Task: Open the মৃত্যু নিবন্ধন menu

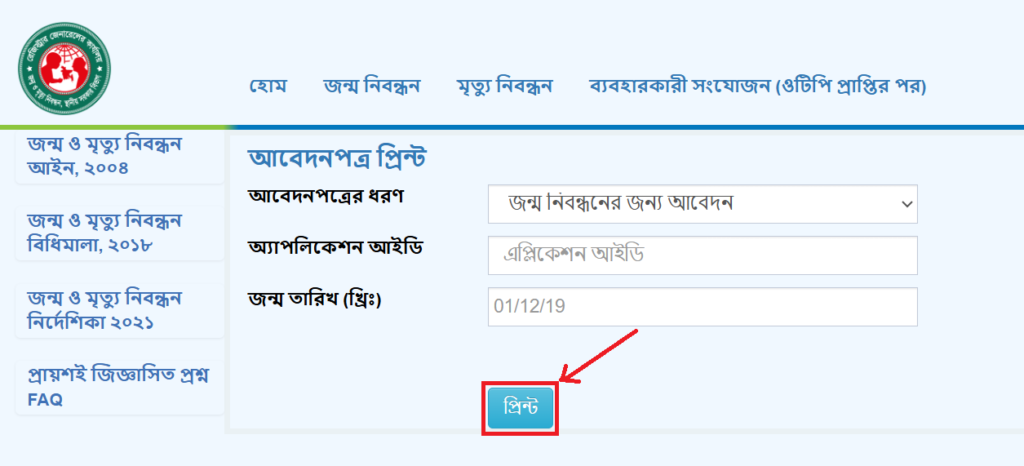Action: pyautogui.click(x=505, y=87)
